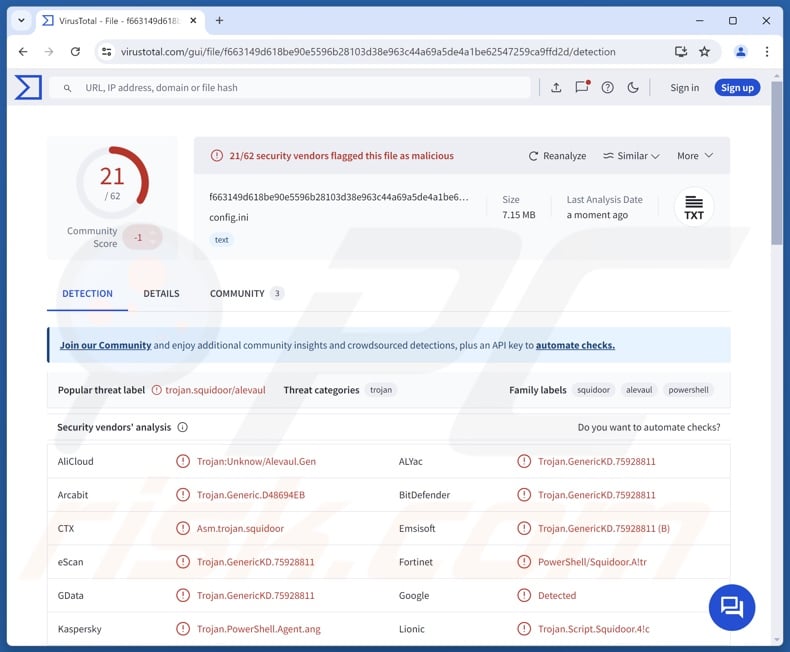Click the Security vendors' analysis info icon
Image resolution: width=790 pixels, height=652 pixels.
(182, 427)
